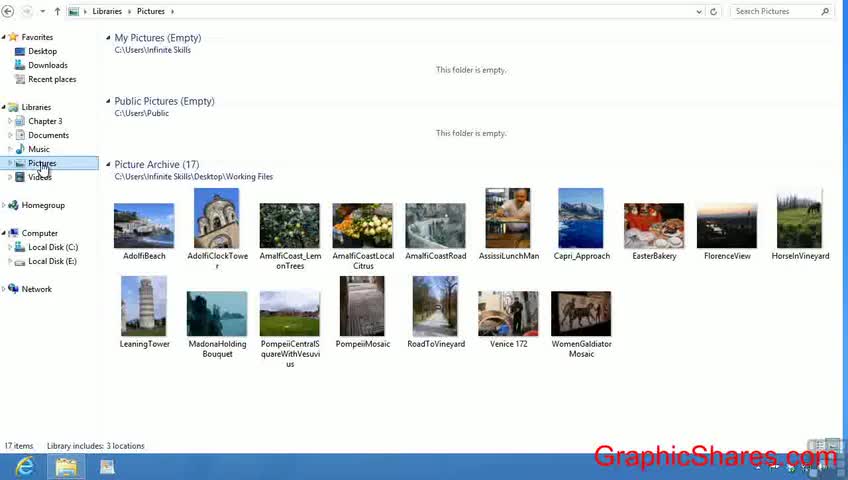Expand the Network node
Viewport: 848px width, 480px height.
coord(4,289)
